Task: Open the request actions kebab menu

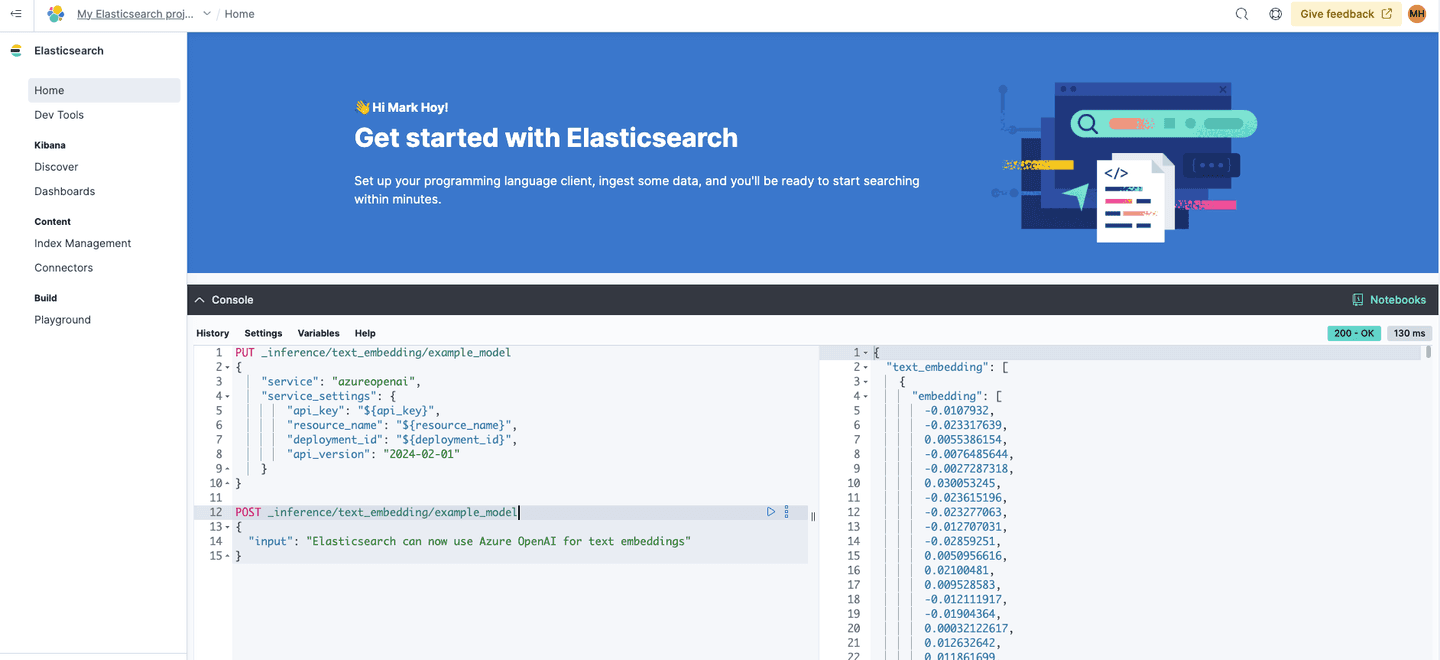Action: coord(786,511)
